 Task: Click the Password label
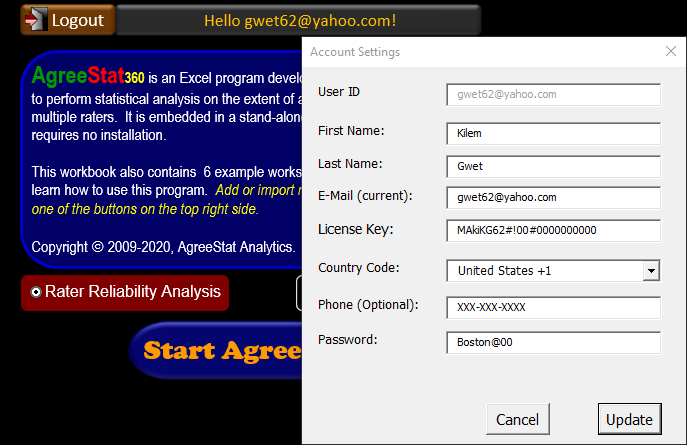(347, 339)
